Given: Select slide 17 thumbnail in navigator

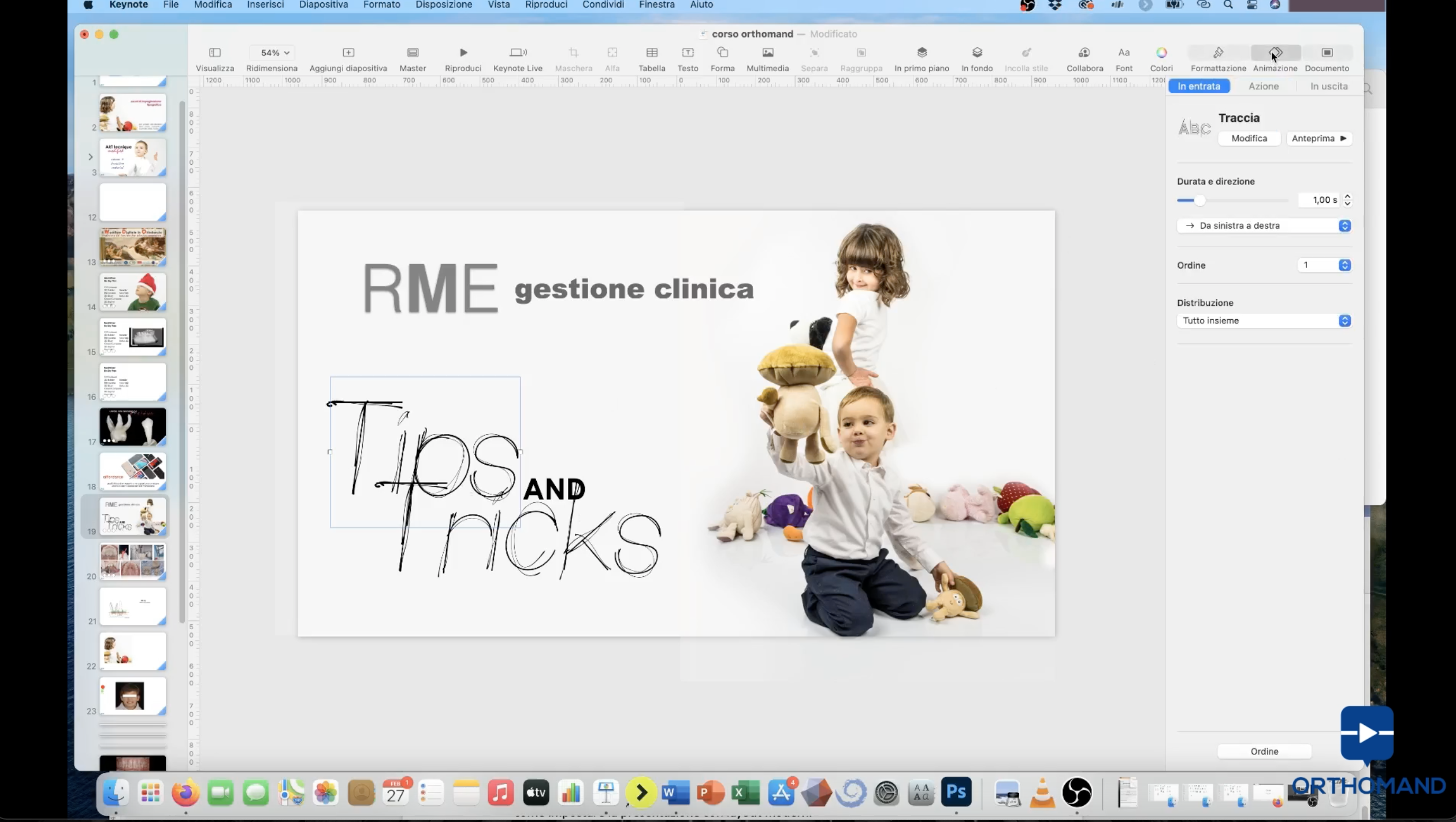Looking at the screenshot, I should [132, 427].
